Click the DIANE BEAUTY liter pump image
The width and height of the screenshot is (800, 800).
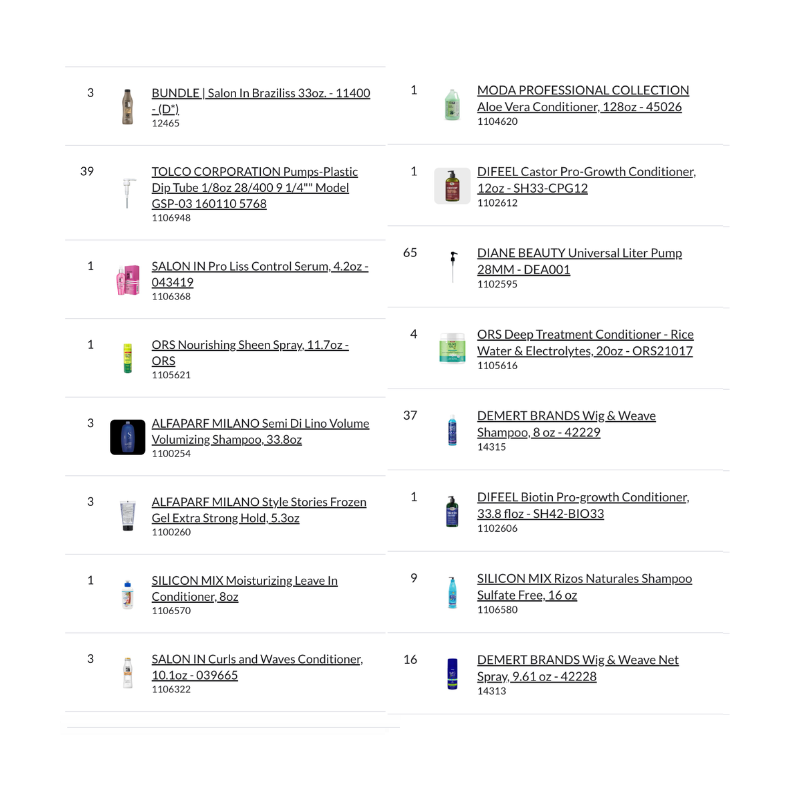pyautogui.click(x=452, y=267)
